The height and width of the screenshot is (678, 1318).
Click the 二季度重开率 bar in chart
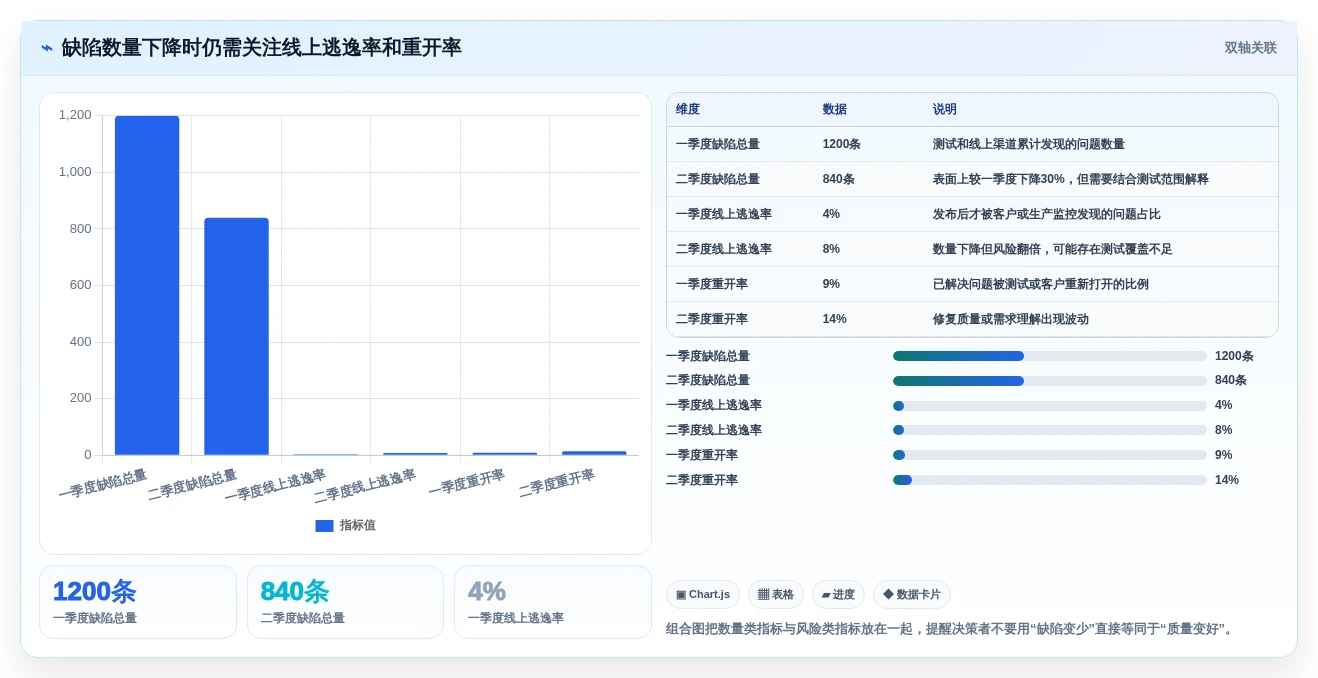pyautogui.click(x=594, y=453)
